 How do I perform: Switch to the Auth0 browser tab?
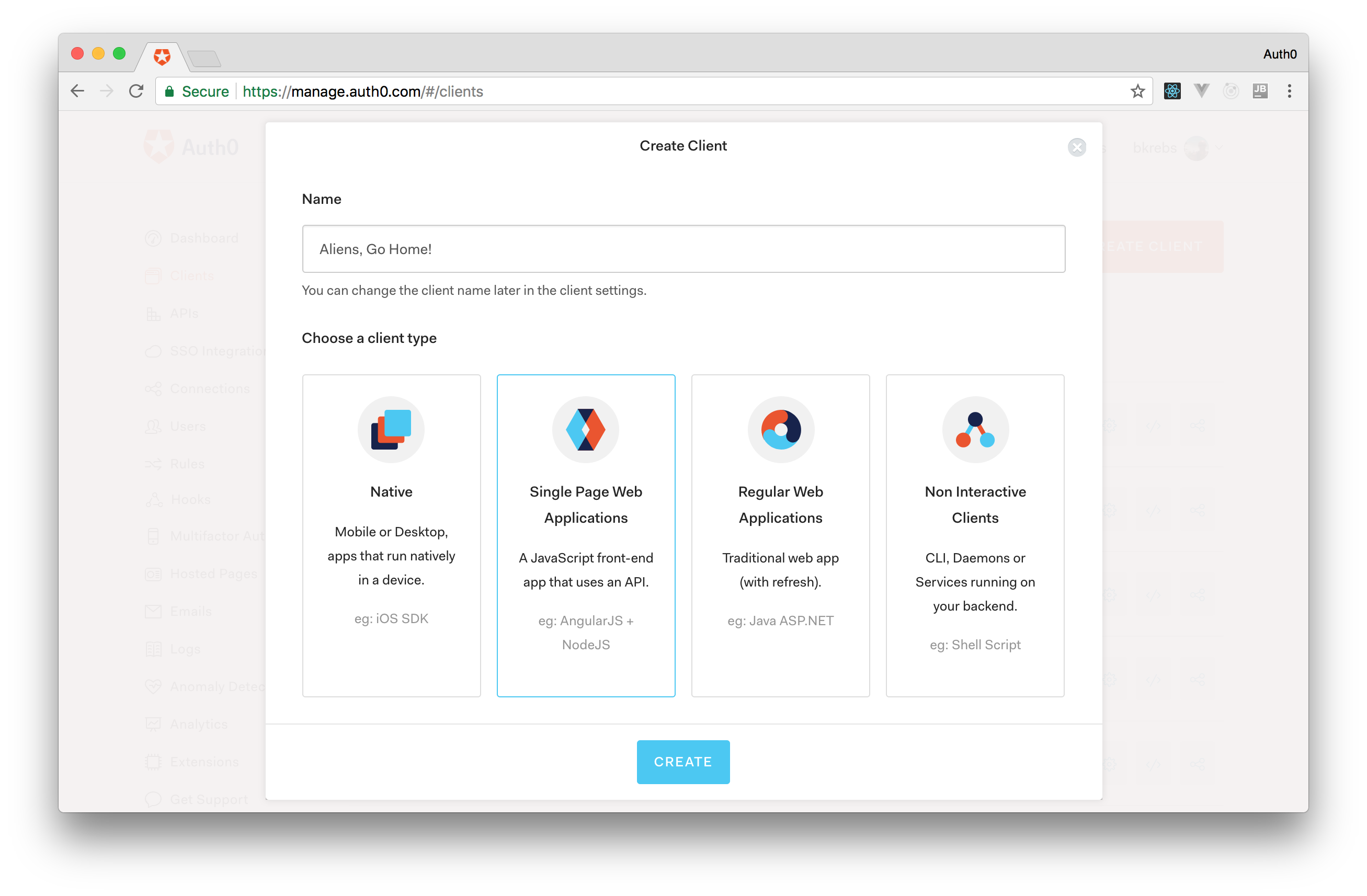click(162, 57)
